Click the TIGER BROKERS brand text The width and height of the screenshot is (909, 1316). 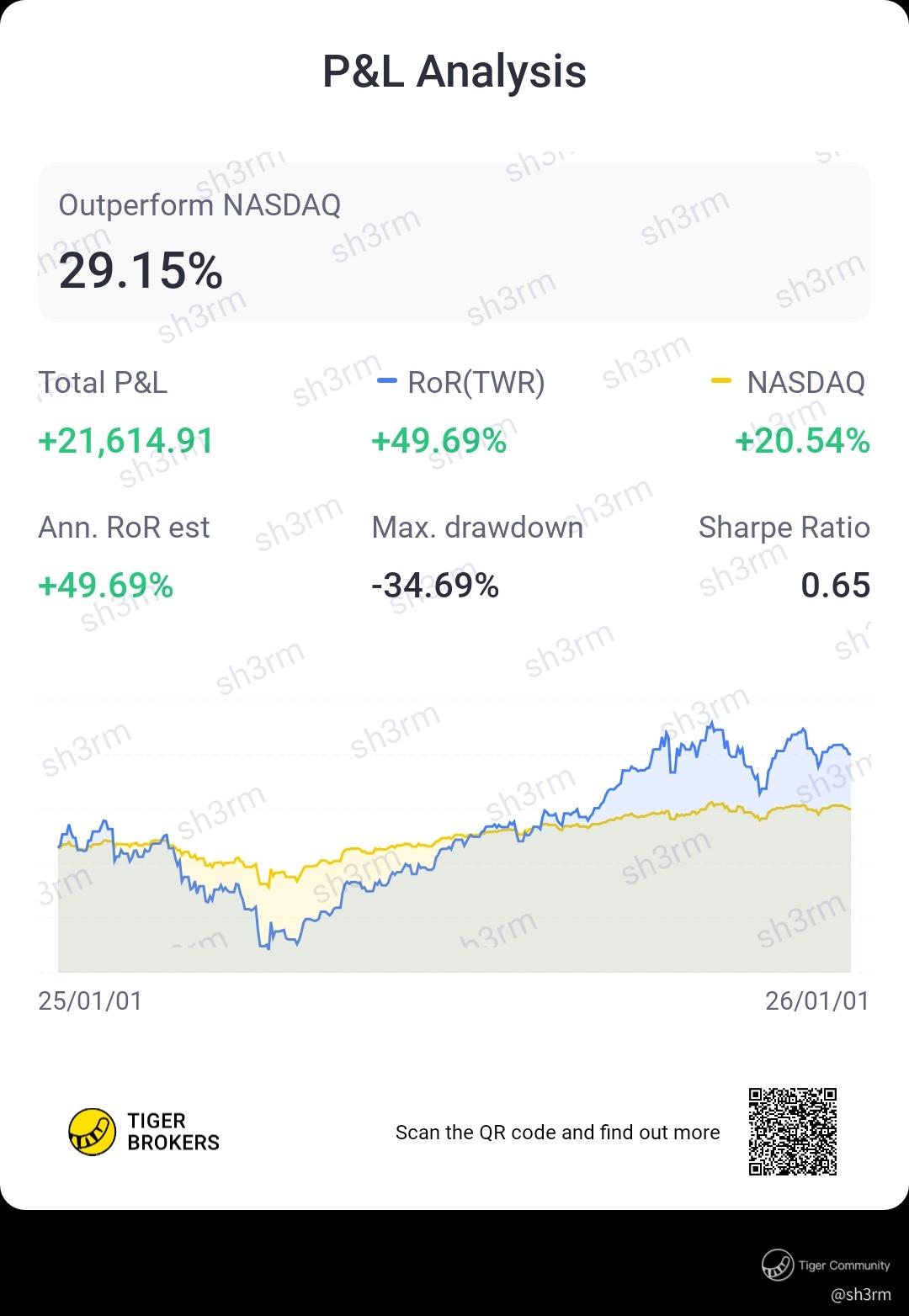(x=173, y=1132)
